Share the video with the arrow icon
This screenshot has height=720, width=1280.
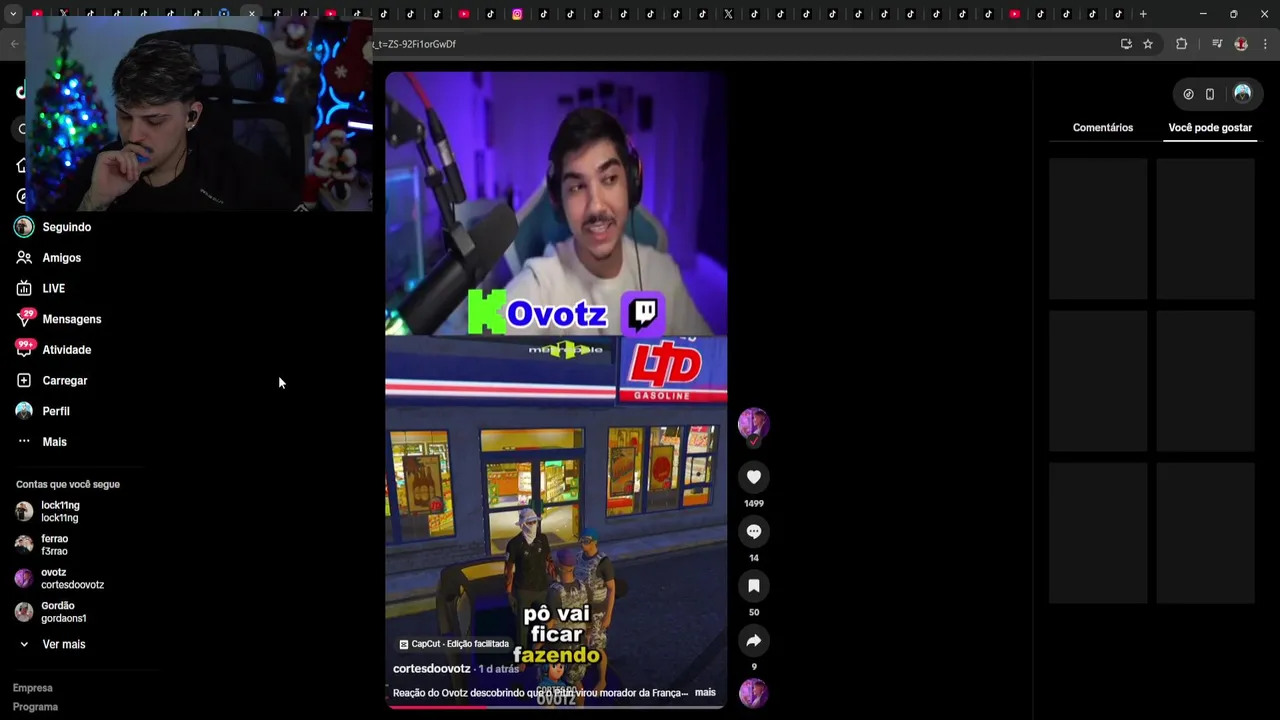754,640
